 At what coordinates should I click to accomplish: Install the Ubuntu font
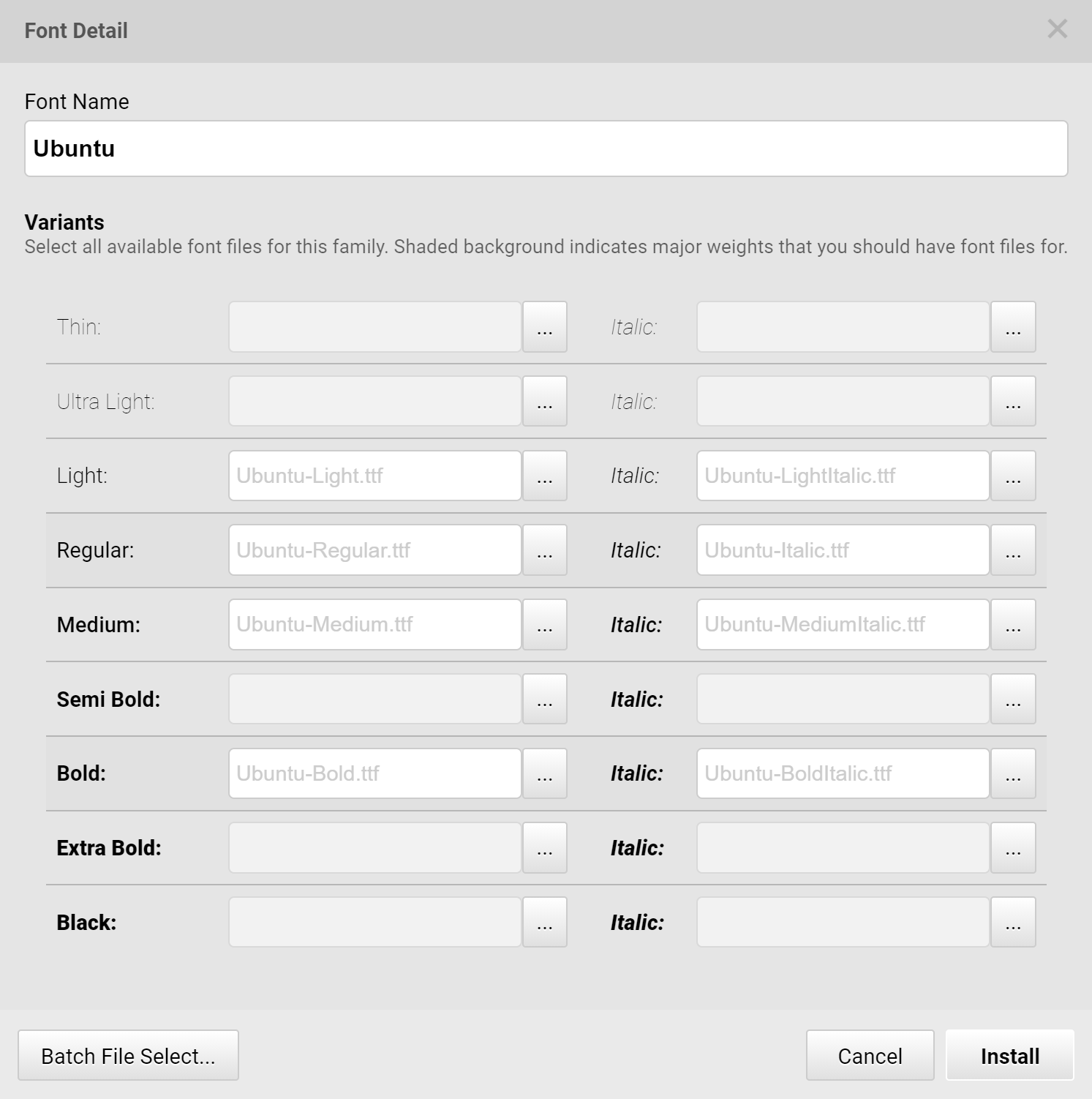click(x=1010, y=1056)
